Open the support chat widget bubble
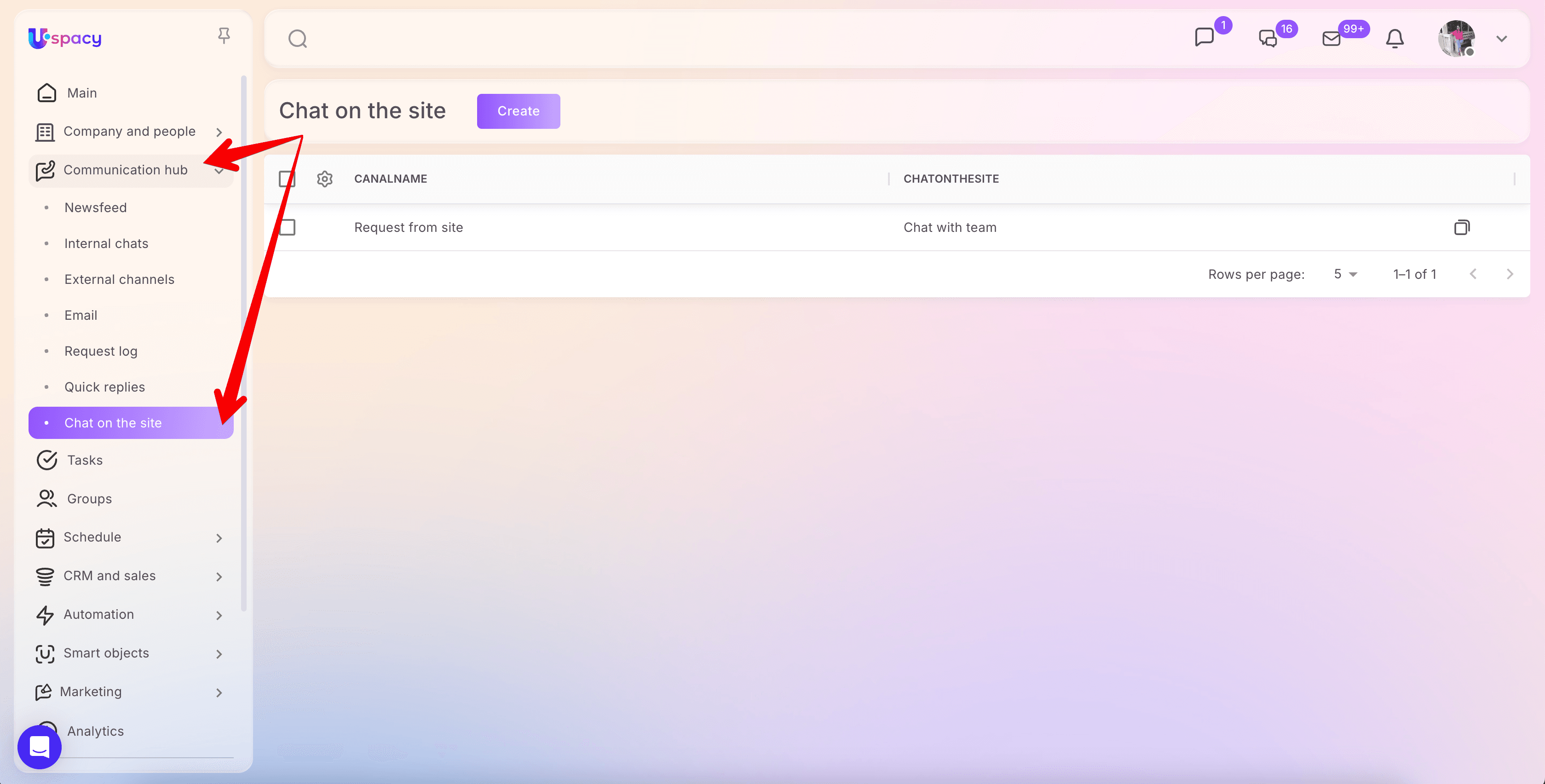 (40, 747)
